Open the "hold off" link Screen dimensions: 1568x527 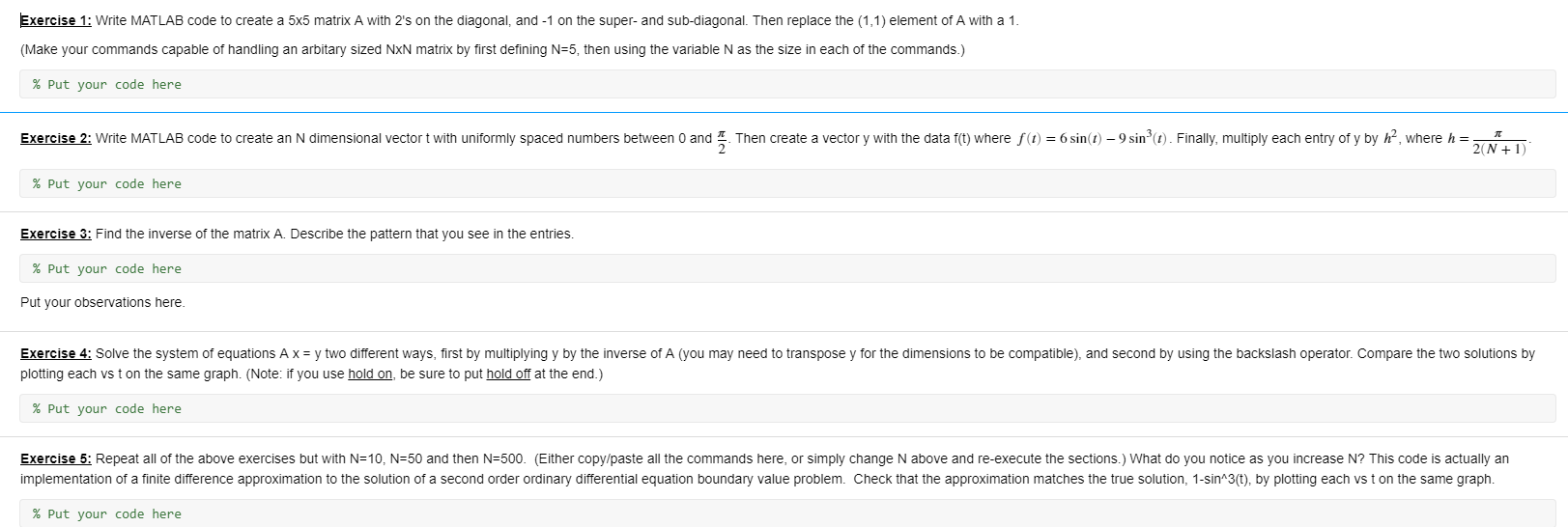(x=508, y=374)
